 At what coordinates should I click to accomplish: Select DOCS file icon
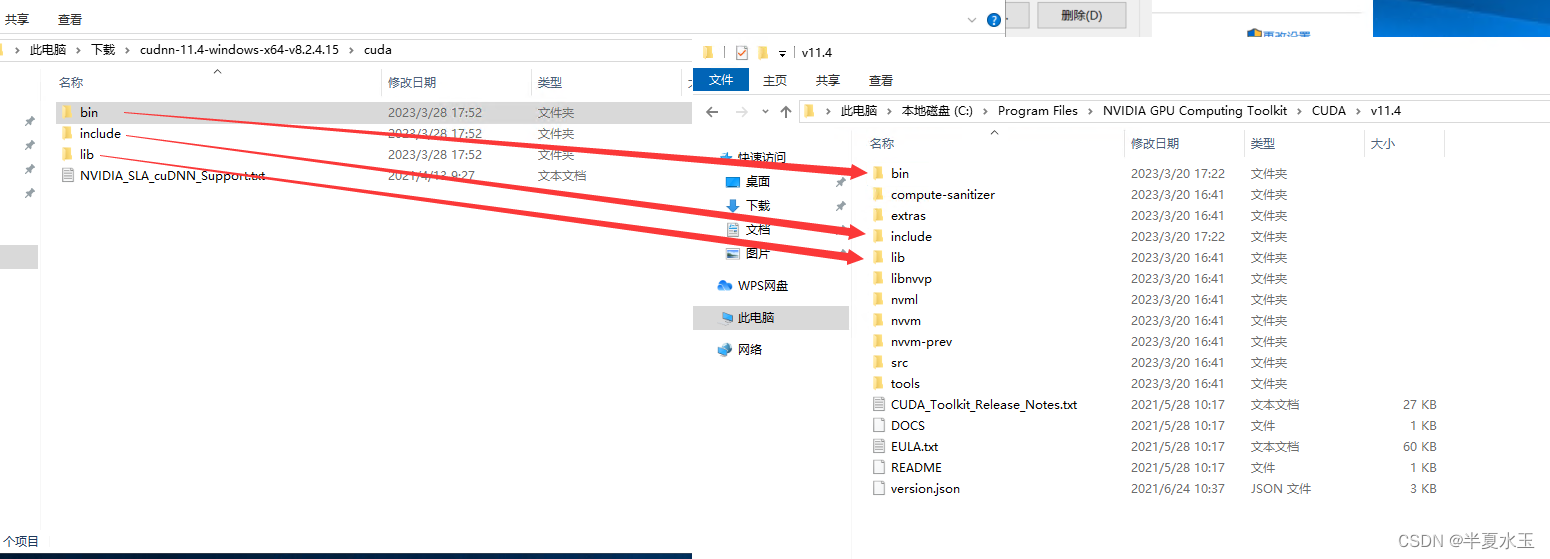[x=878, y=425]
